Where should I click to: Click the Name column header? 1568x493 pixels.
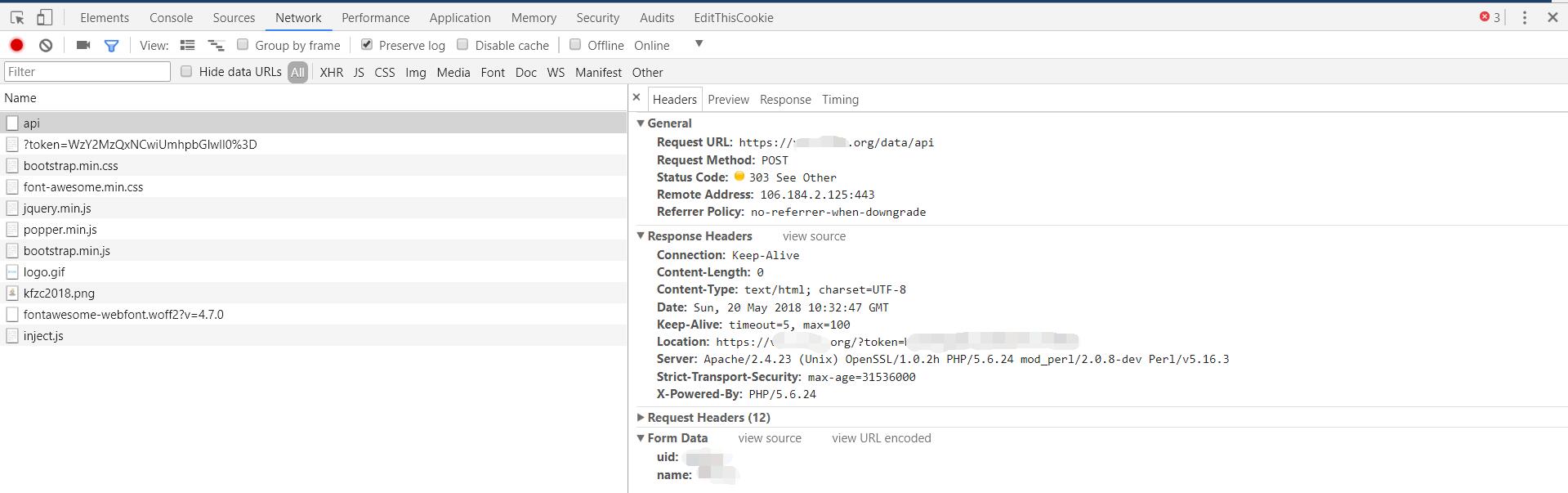click(x=314, y=97)
